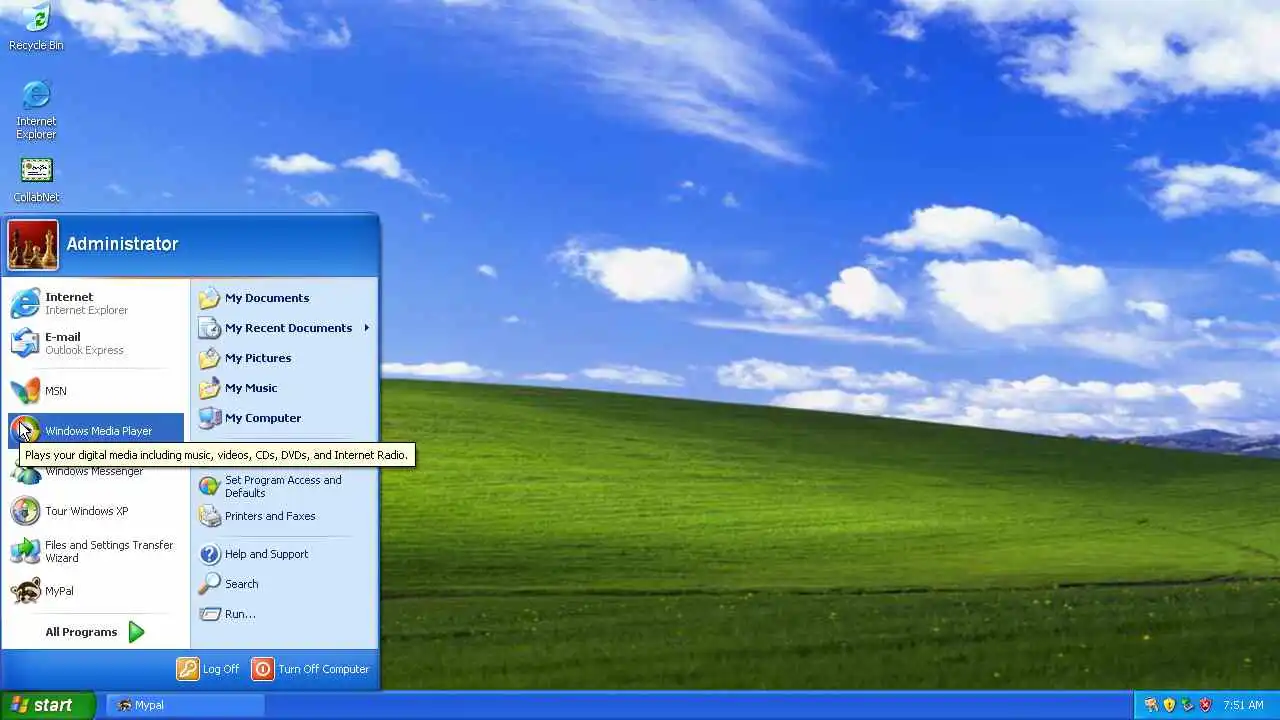Open Files and Settings Transfer Wizard
The height and width of the screenshot is (720, 1280).
(96, 551)
